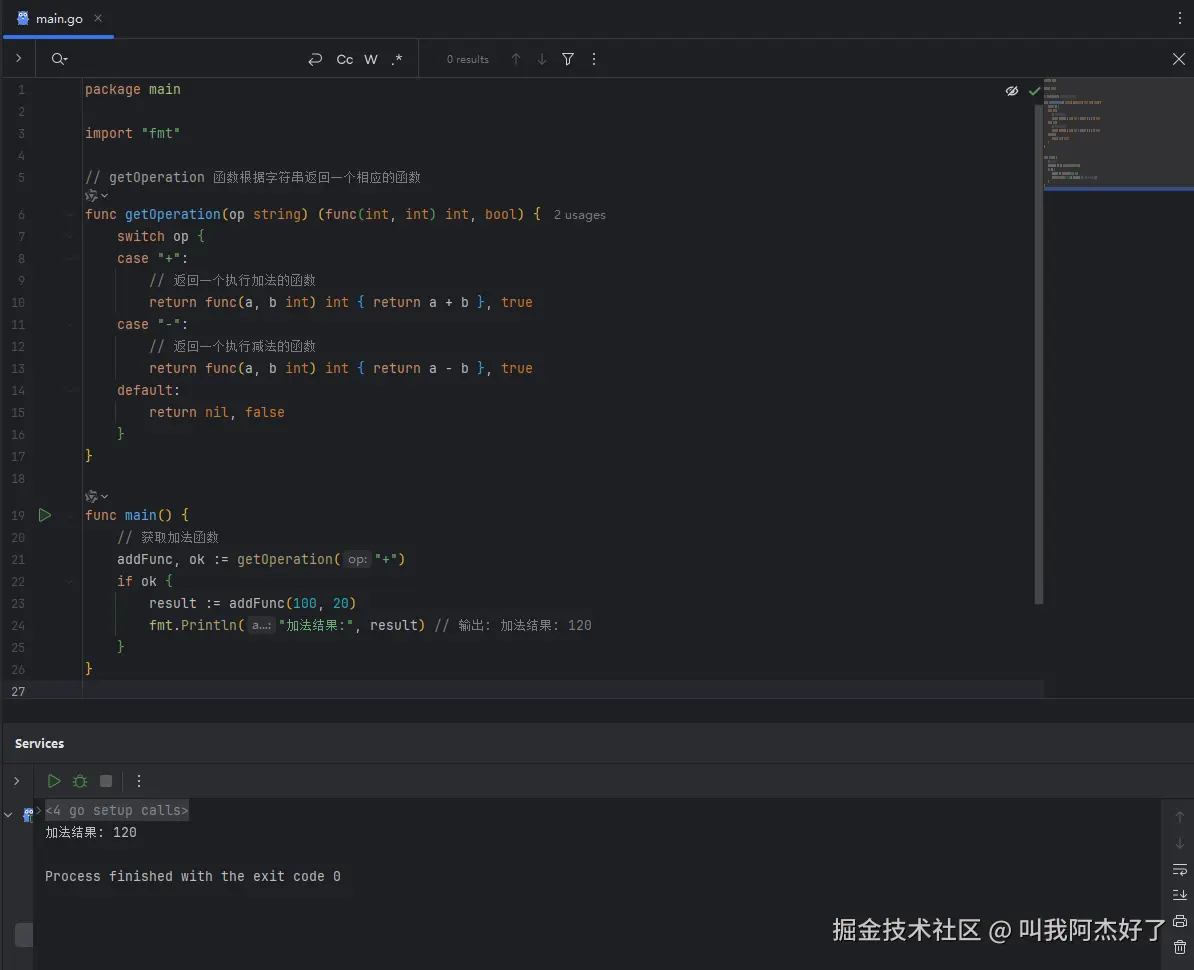Collapse the run configuration node chevron
This screenshot has height=970, width=1194.
click(x=8, y=815)
